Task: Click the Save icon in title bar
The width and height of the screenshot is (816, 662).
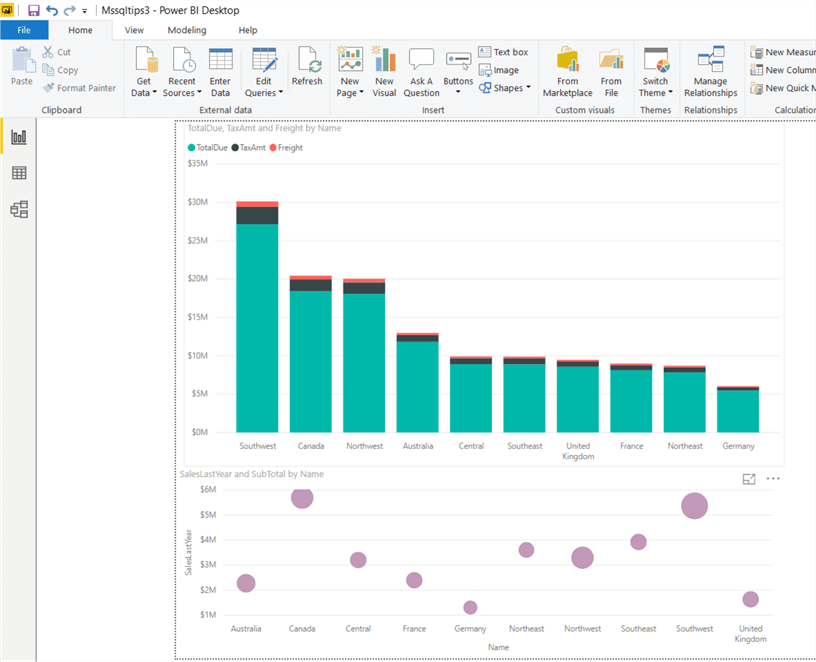Action: (x=34, y=10)
